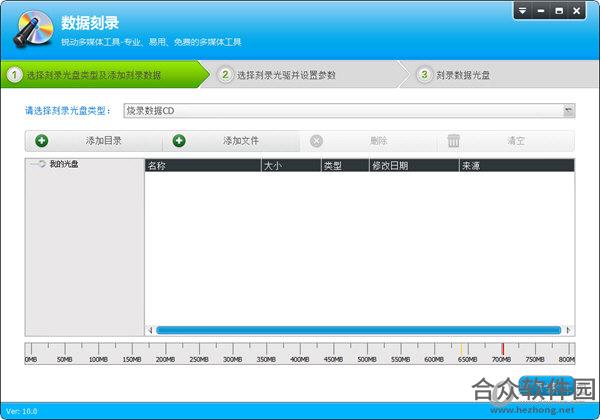Viewport: 600px width, 420px height.
Task: Click the 数据刻录 title text
Action: pos(90,23)
